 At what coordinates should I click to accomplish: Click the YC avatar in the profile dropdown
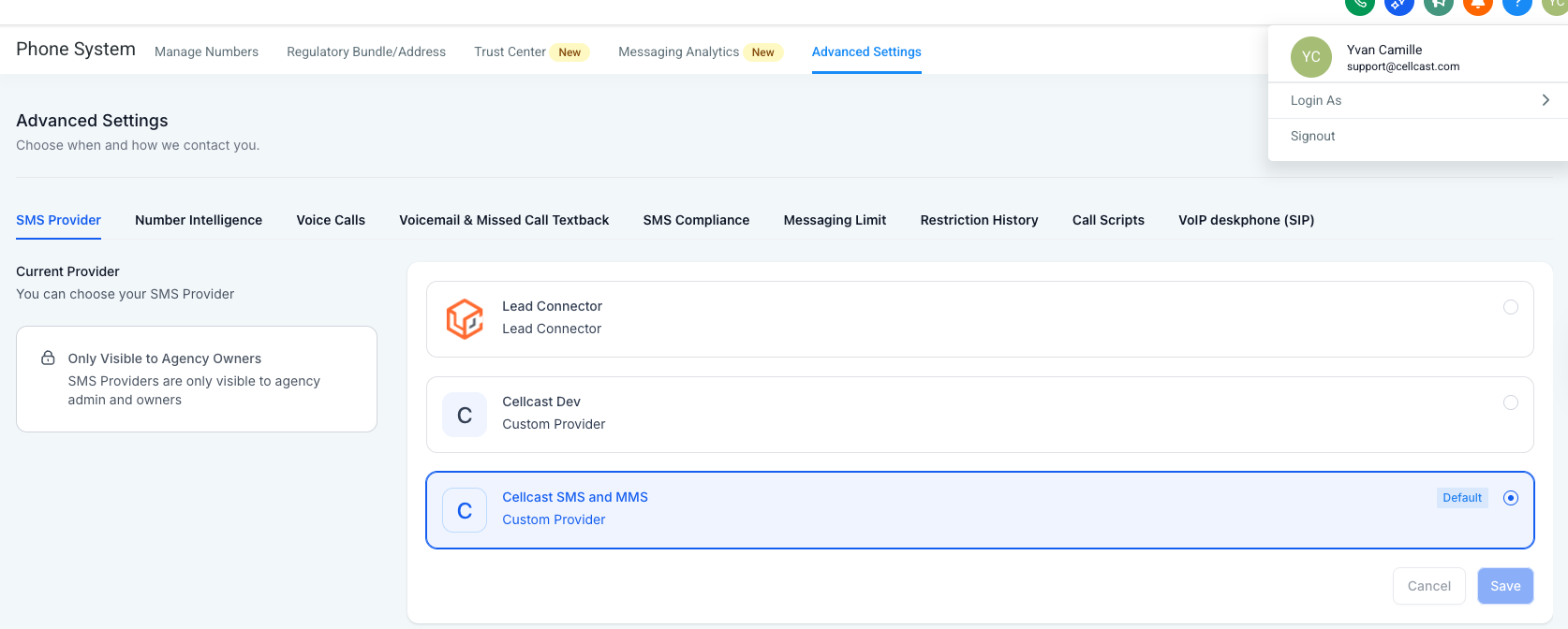click(1310, 57)
